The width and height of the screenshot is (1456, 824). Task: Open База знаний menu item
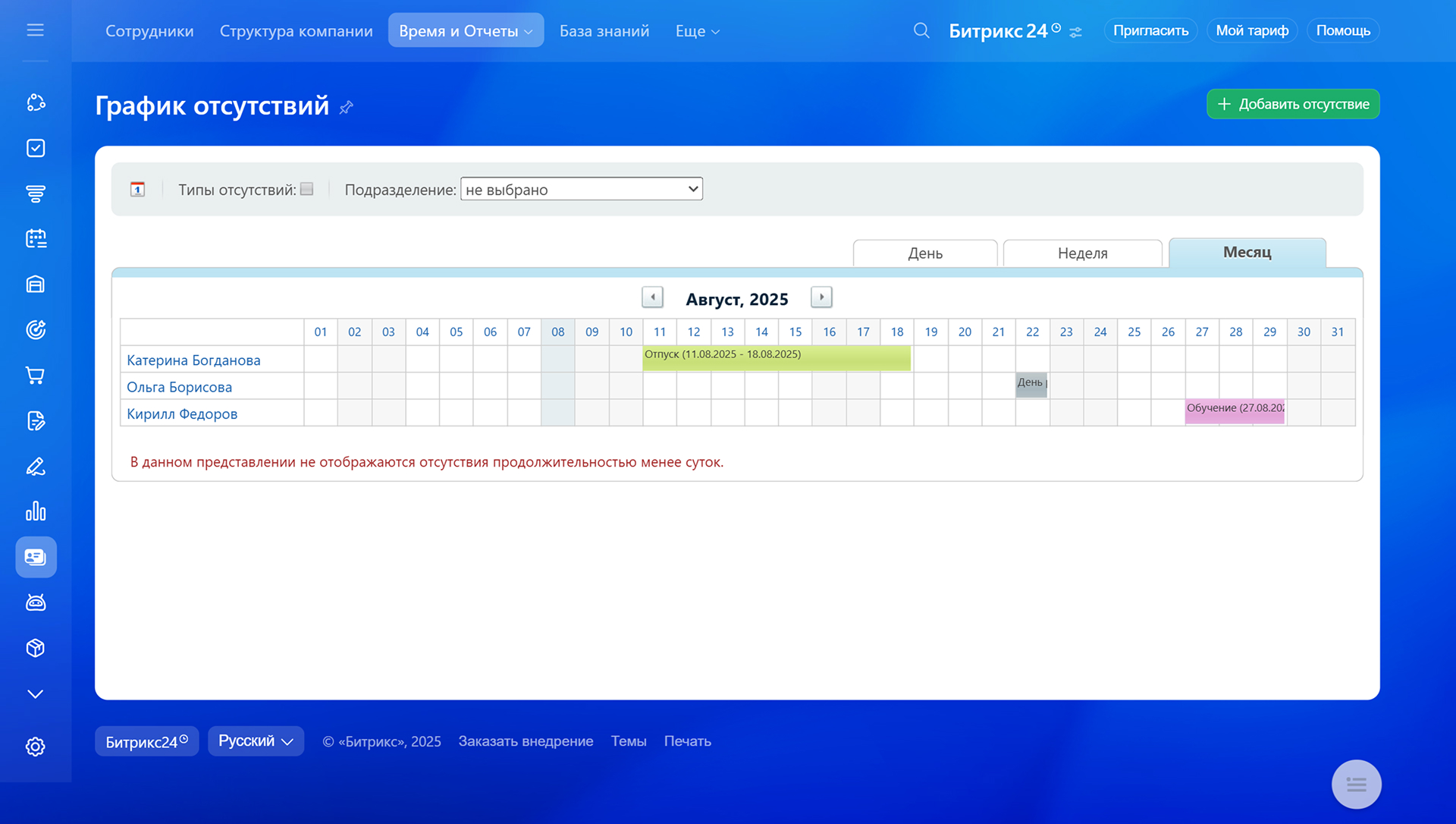604,31
